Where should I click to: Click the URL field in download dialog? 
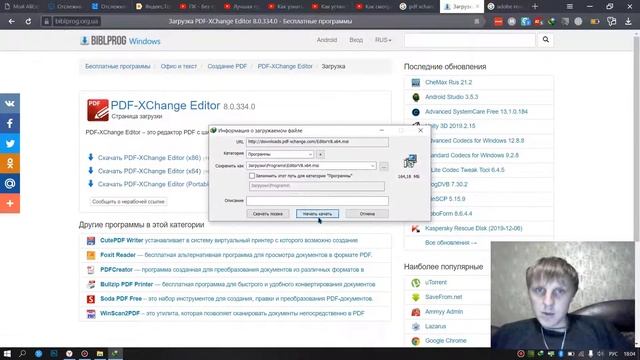(317, 142)
